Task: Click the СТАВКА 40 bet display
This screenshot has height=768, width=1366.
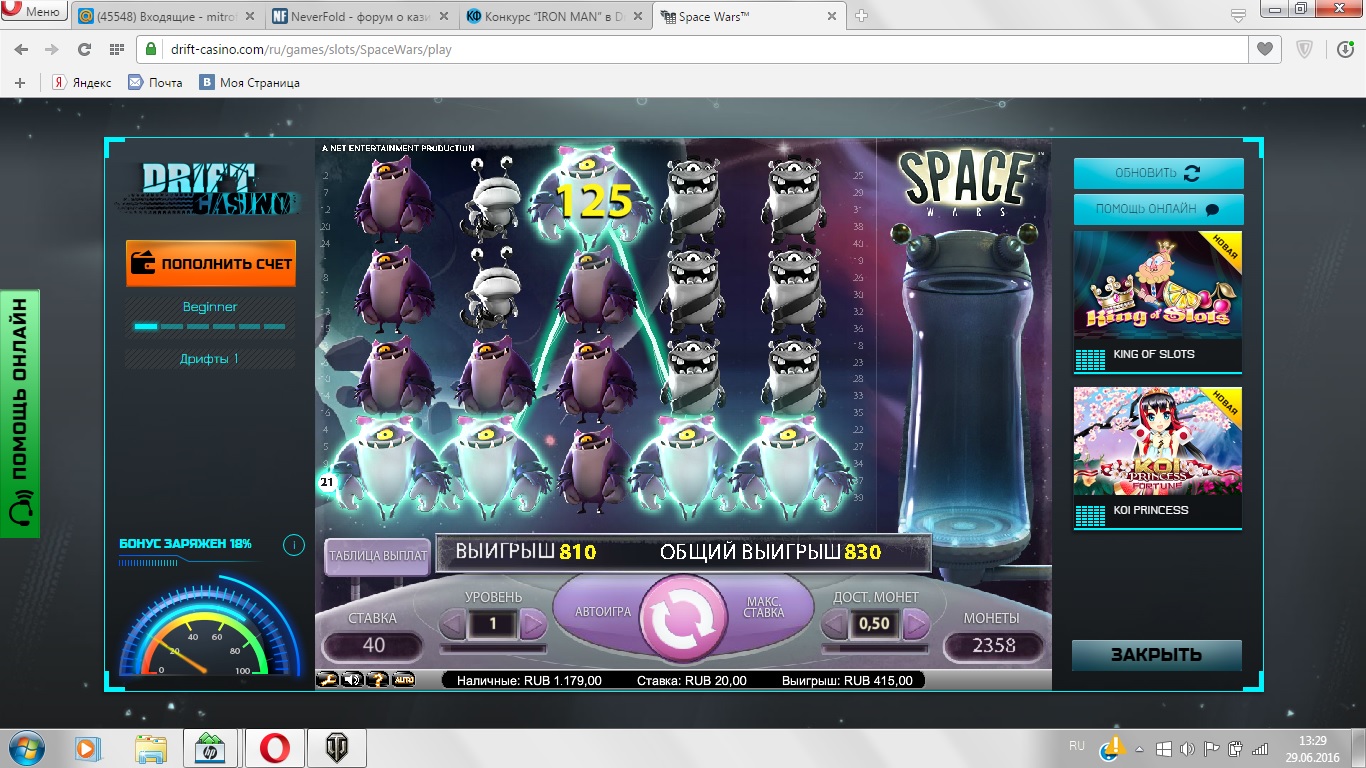Action: point(374,646)
